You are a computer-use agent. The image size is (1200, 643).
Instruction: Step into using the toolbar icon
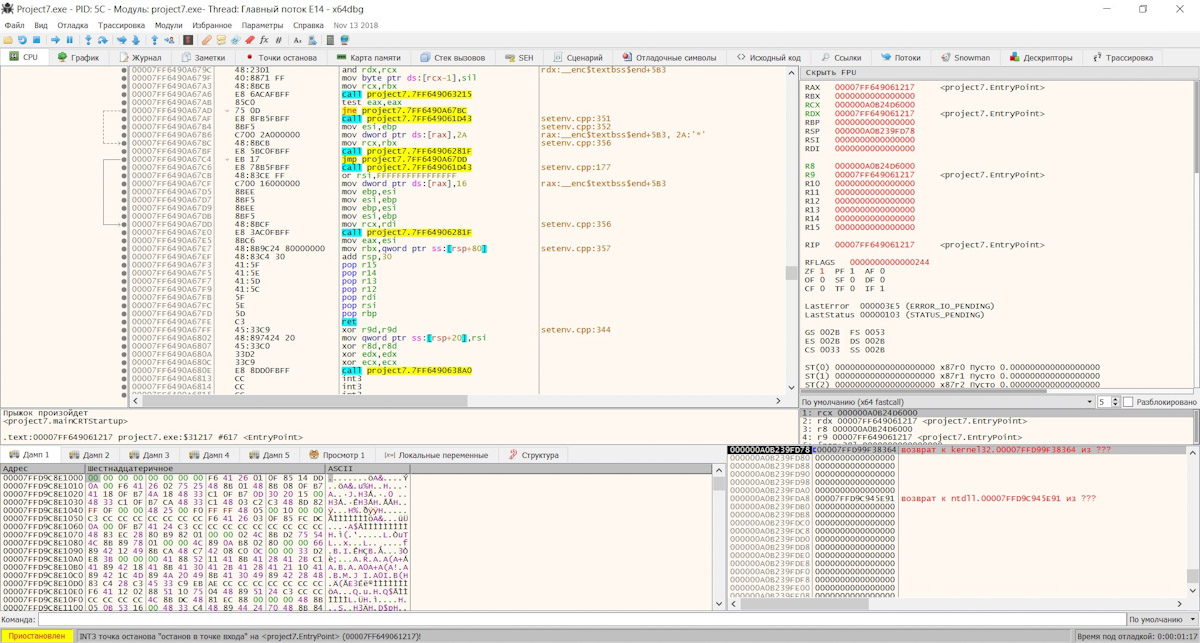point(88,40)
